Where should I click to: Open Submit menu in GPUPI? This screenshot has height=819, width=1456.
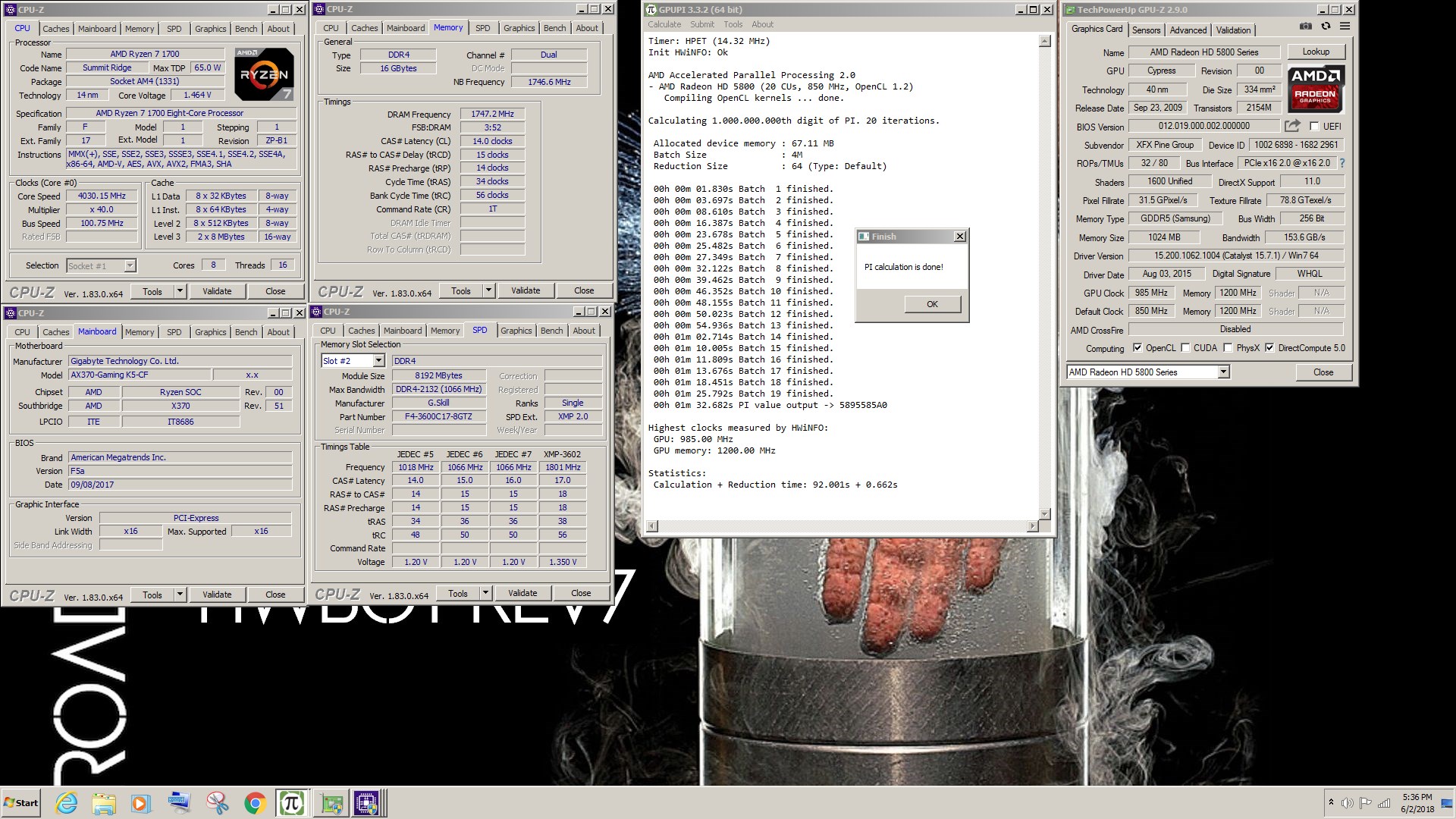[702, 24]
